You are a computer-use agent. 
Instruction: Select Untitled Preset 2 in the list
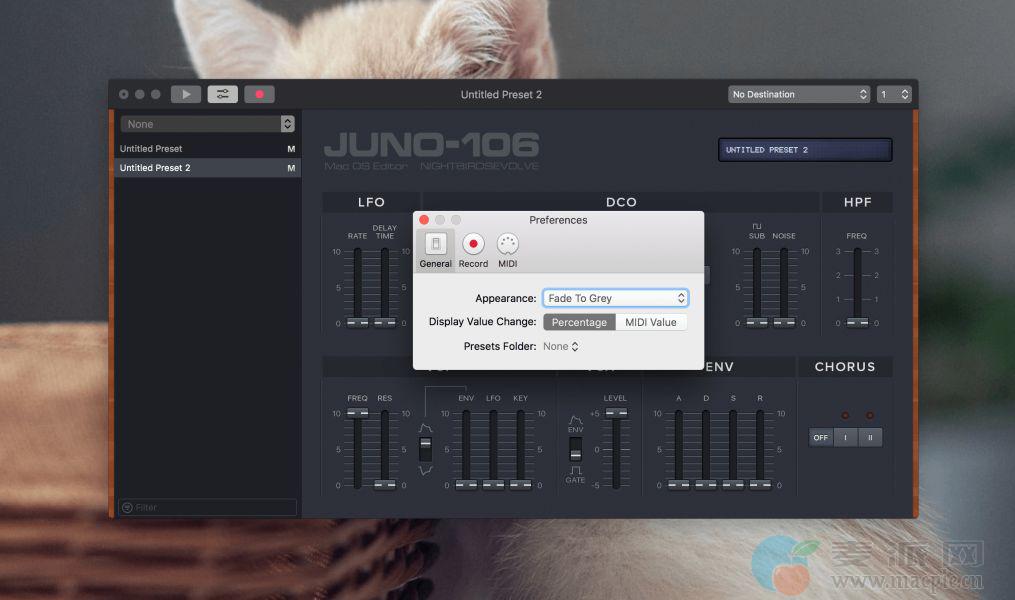pyautogui.click(x=190, y=168)
